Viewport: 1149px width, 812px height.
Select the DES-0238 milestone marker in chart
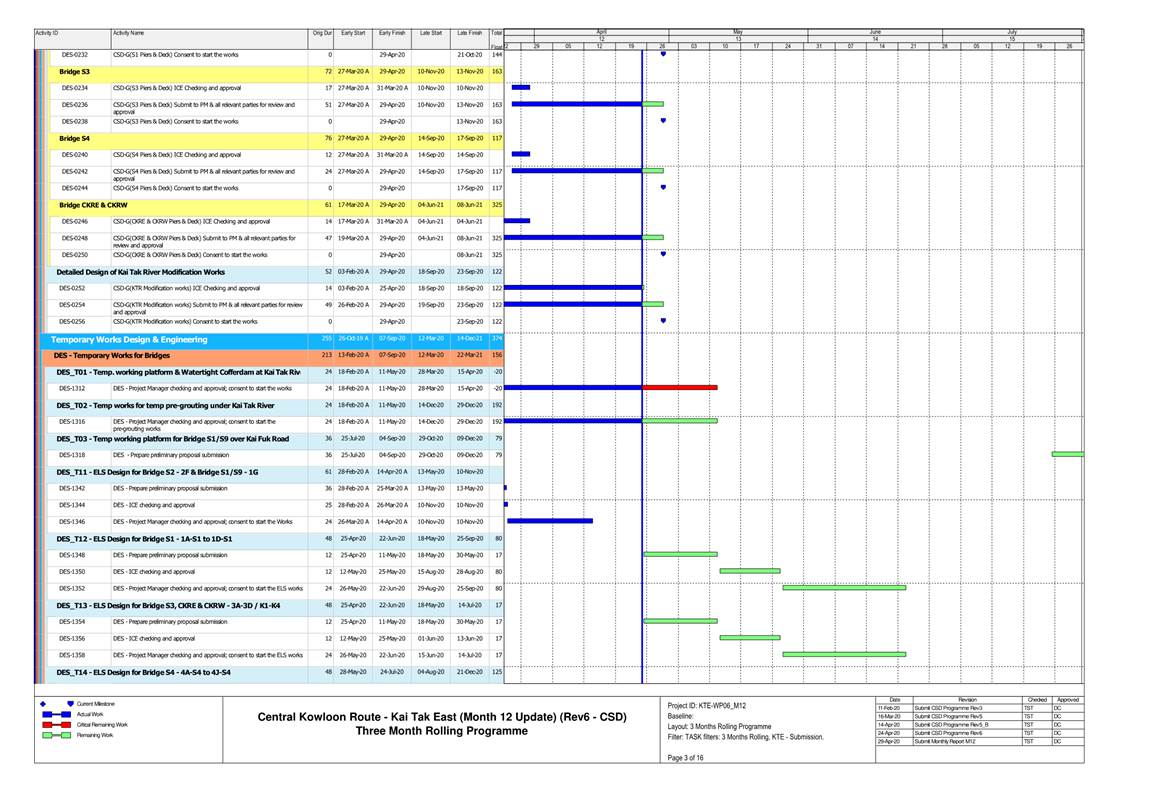[663, 121]
